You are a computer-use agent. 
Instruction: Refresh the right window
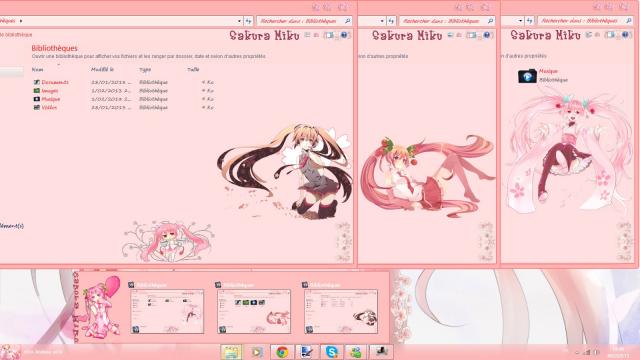click(x=529, y=20)
